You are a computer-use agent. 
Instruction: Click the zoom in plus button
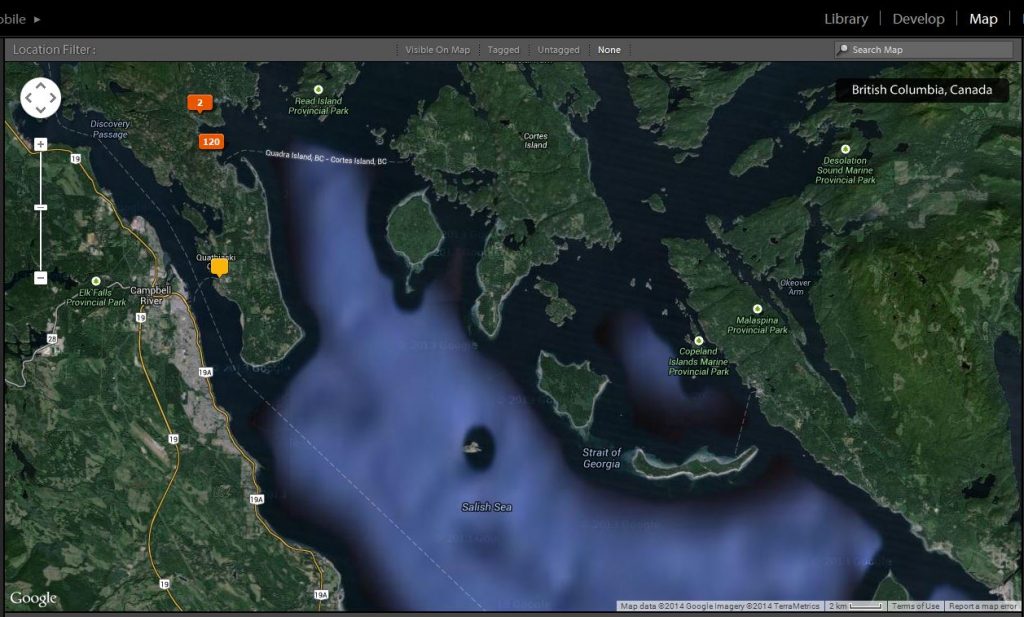[41, 144]
